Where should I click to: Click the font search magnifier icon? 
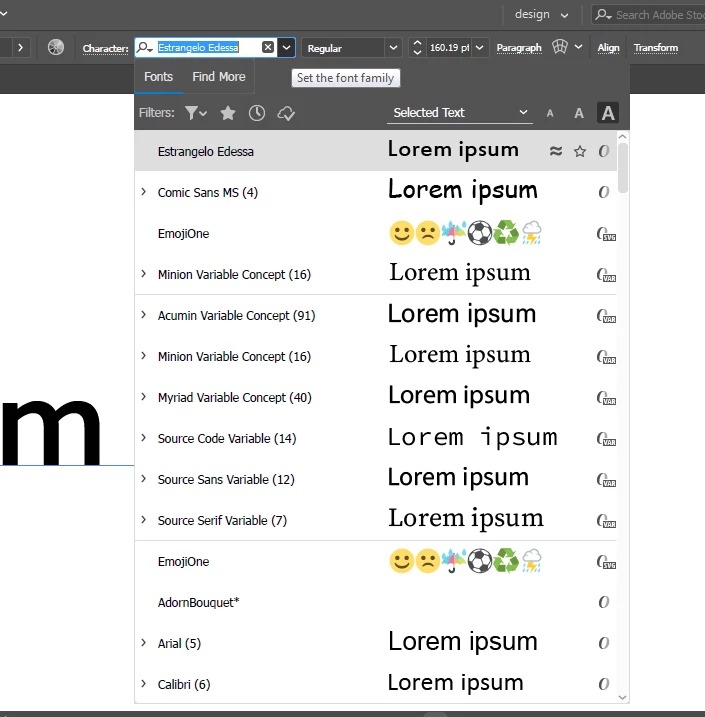[144, 47]
